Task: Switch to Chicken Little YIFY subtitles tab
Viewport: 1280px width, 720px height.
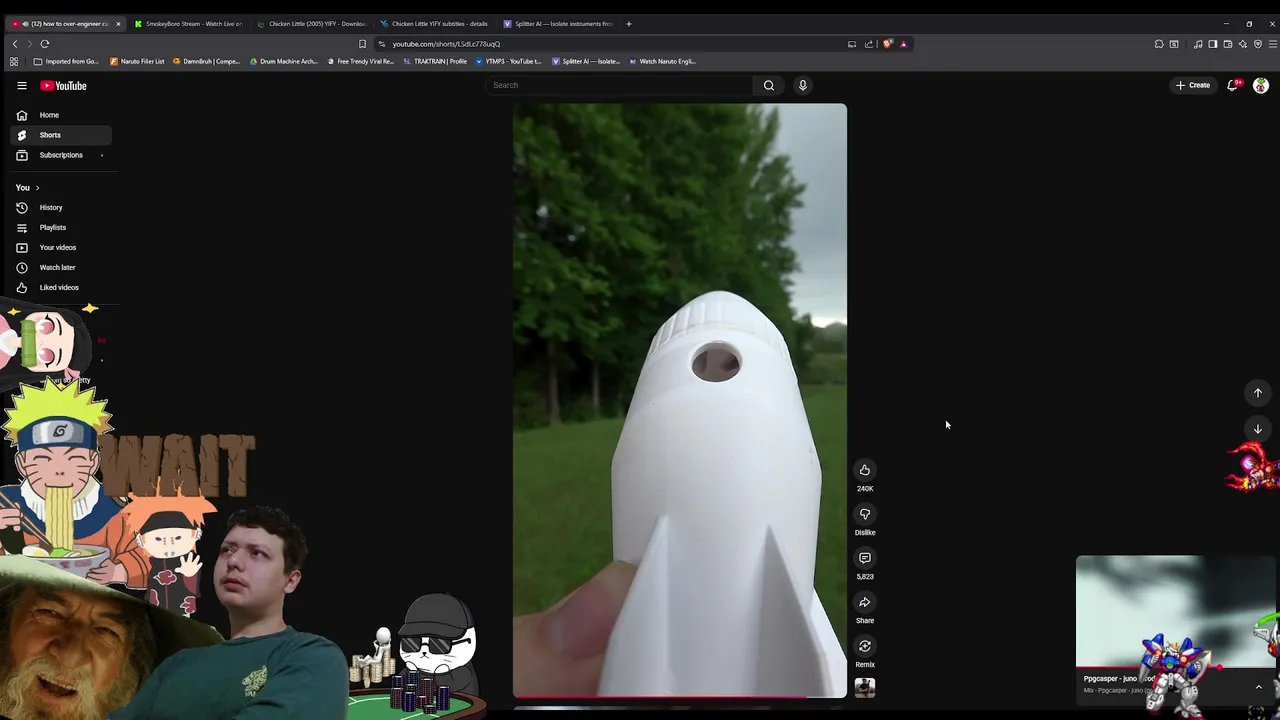Action: pyautogui.click(x=434, y=23)
